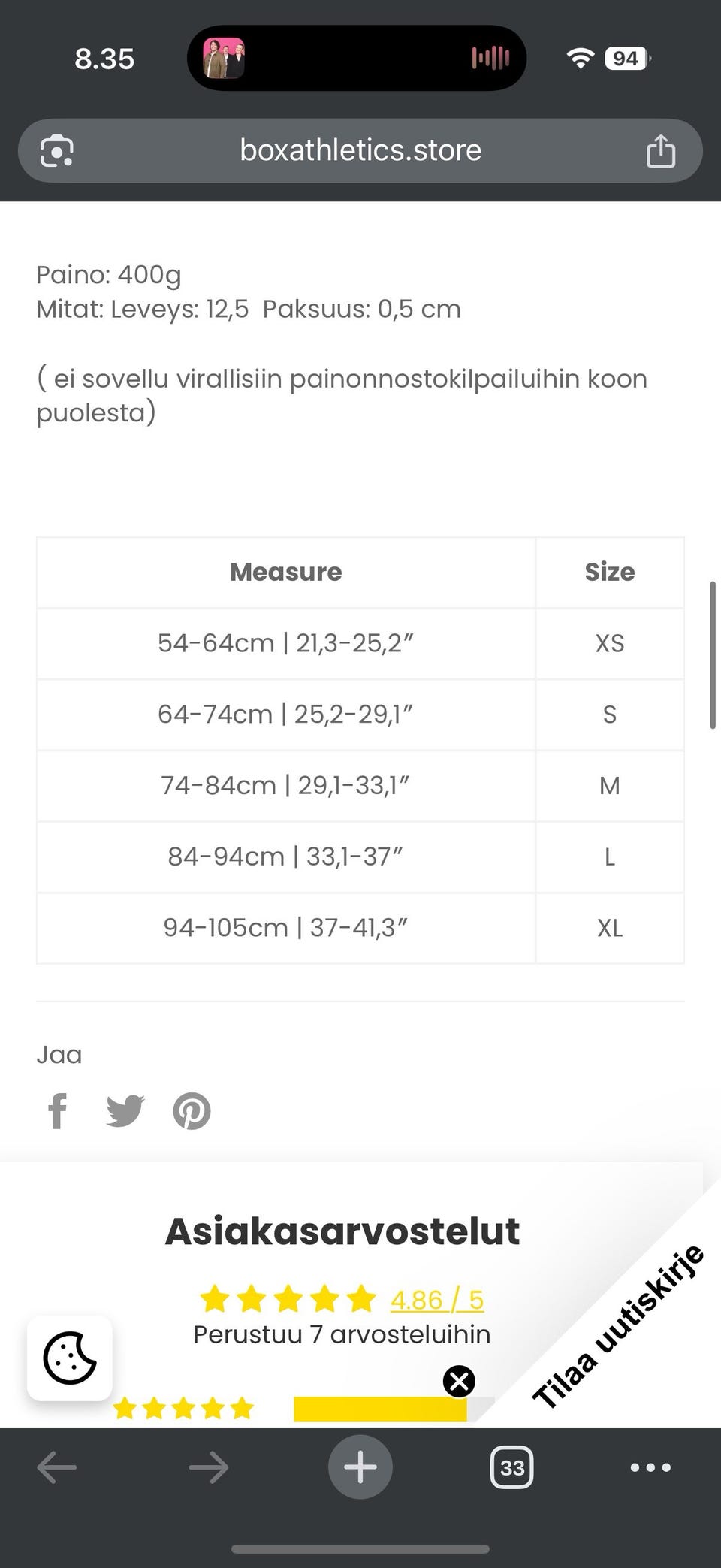Tap the Google Lens search icon
The image size is (721, 1568).
click(x=57, y=151)
